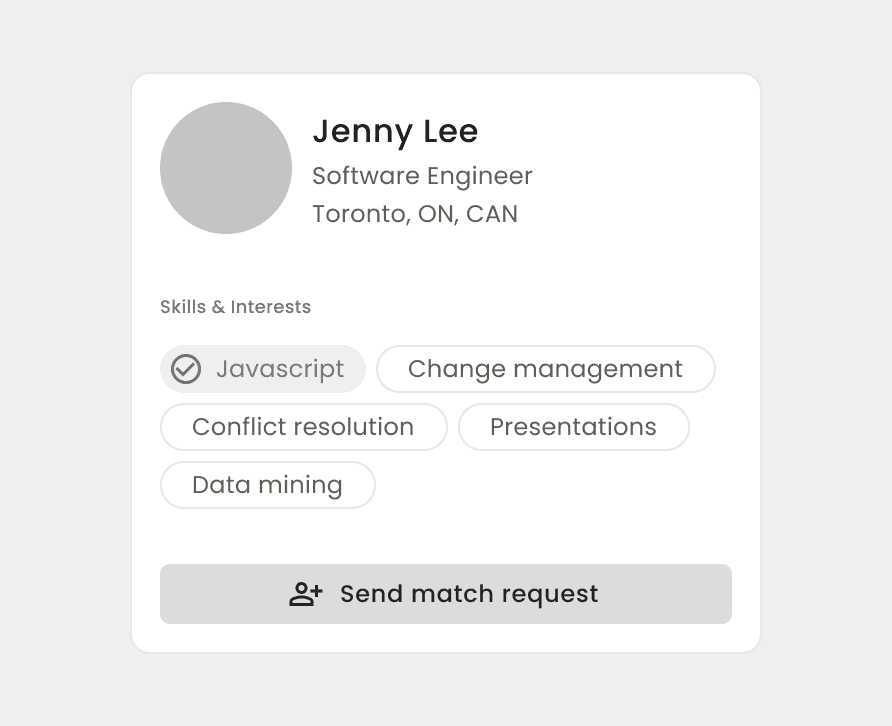Toggle the Change management skill chip

[545, 369]
